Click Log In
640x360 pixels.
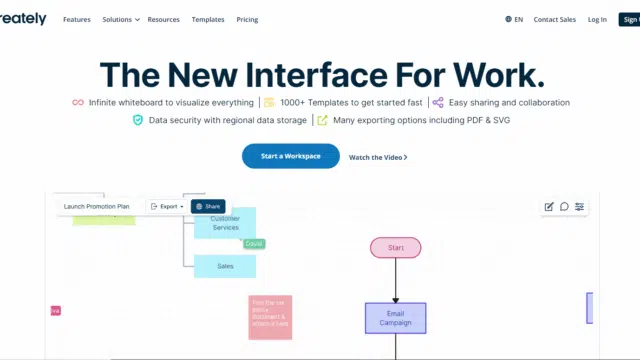597,20
